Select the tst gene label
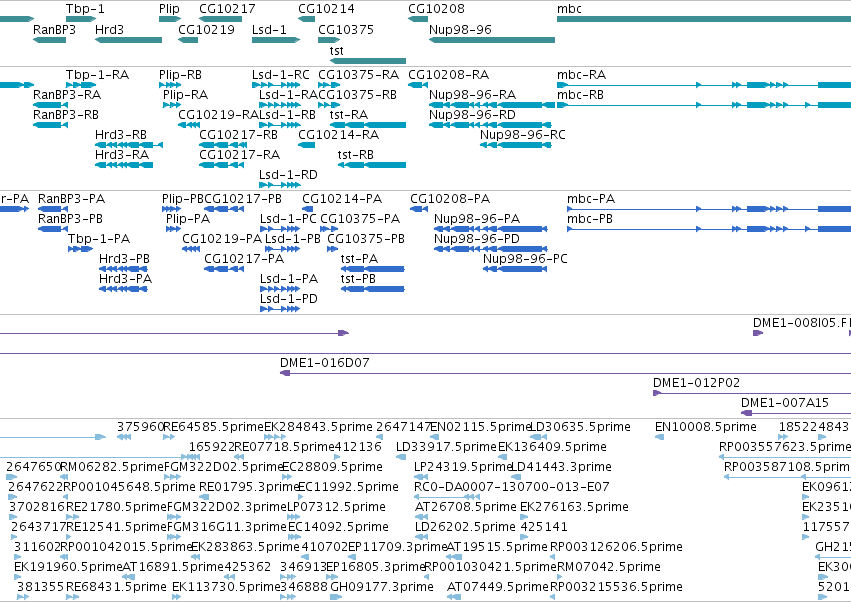The width and height of the screenshot is (851, 602). point(336,50)
